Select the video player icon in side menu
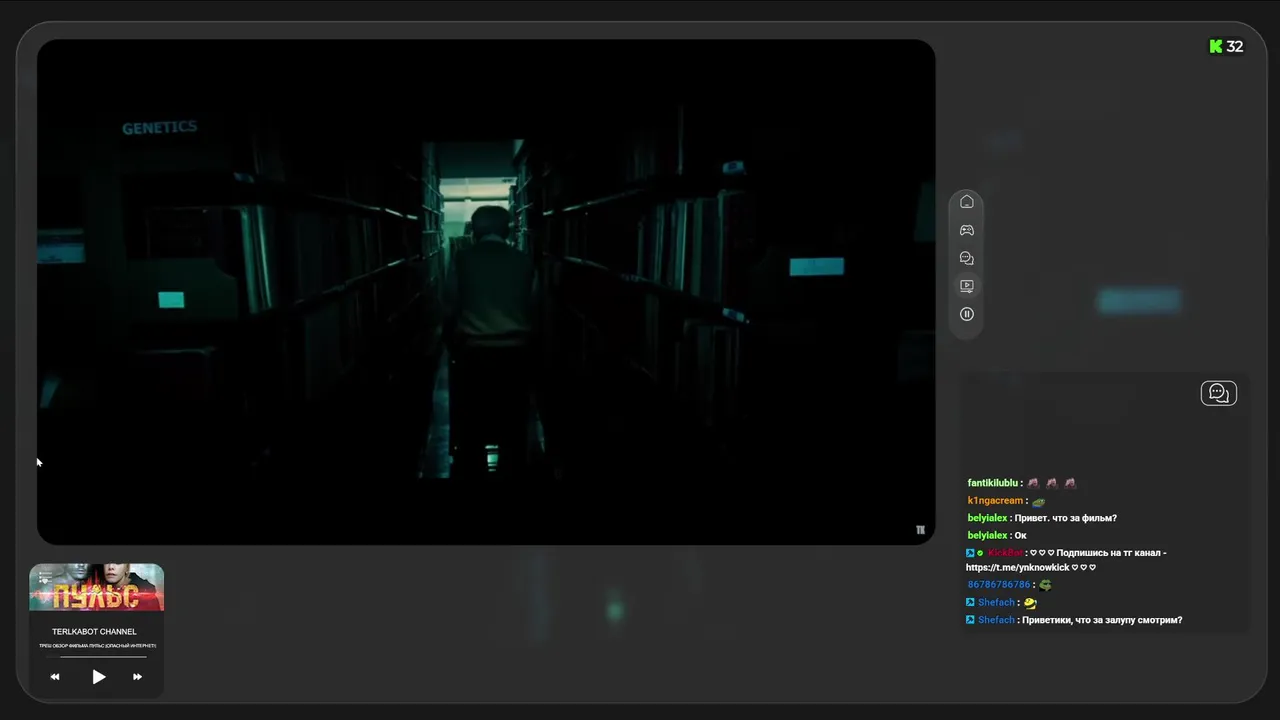 point(966,286)
